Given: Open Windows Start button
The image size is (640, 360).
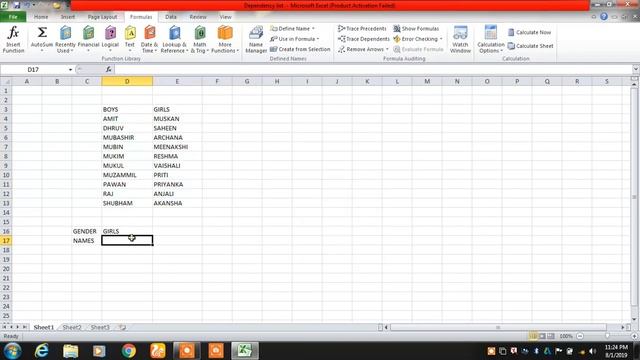Looking at the screenshot, I should (12, 351).
